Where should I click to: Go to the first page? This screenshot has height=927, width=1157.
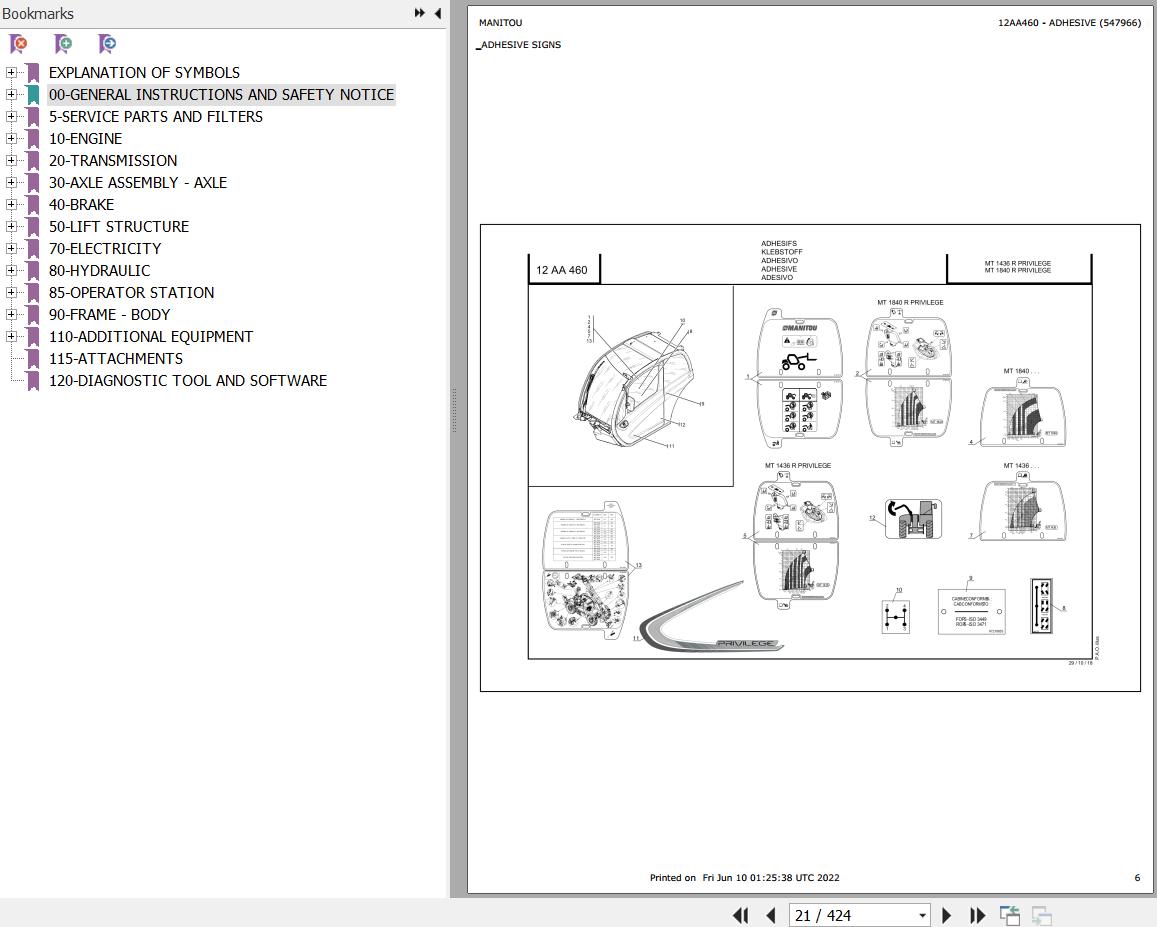tap(740, 915)
